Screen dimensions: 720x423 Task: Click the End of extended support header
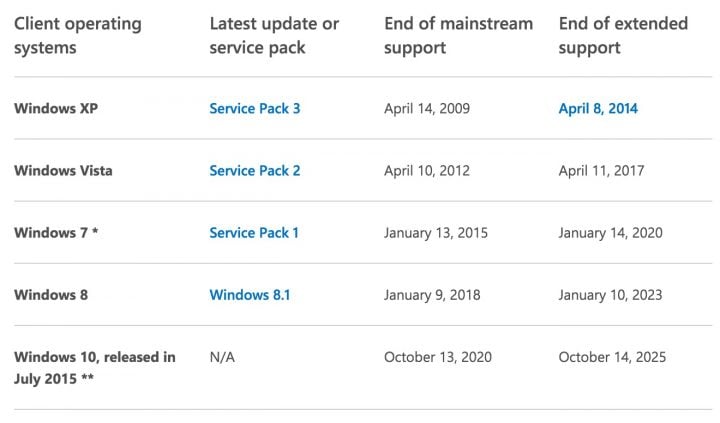point(623,35)
